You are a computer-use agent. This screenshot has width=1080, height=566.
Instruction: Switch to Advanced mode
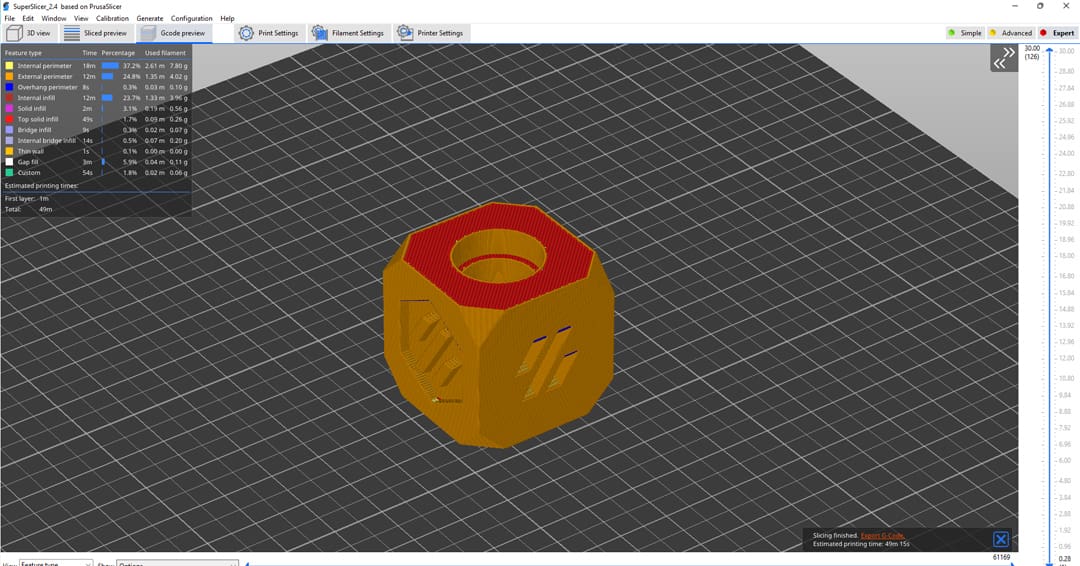coord(1010,33)
